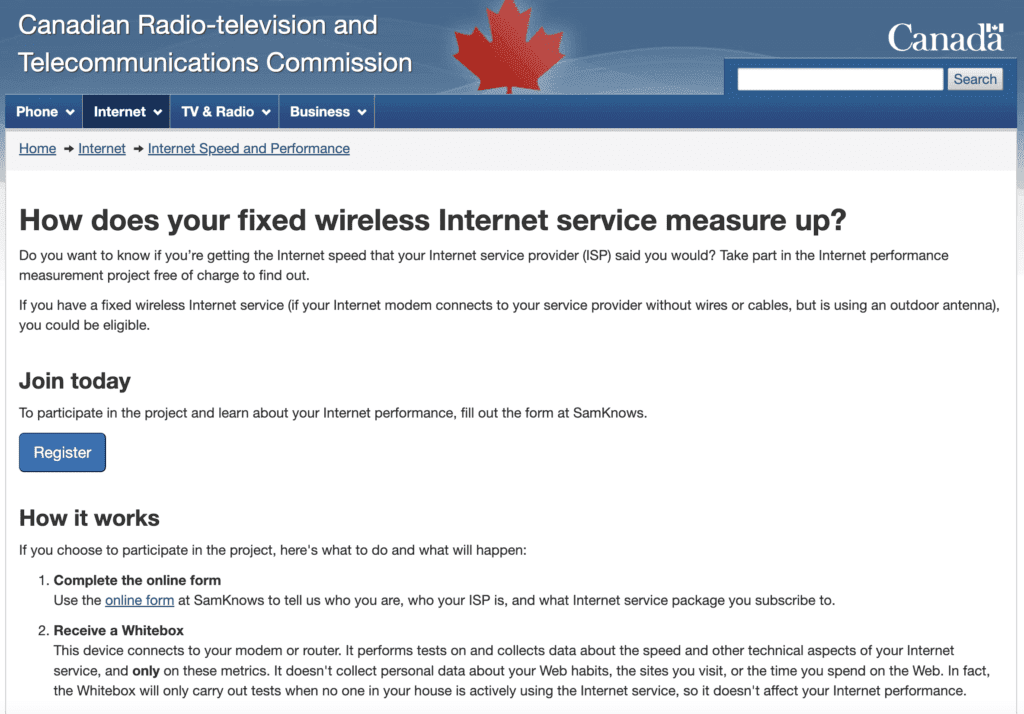Click the Canadian flag symbol above wordmark
Viewport: 1024px width, 714px height.
pos(995,28)
